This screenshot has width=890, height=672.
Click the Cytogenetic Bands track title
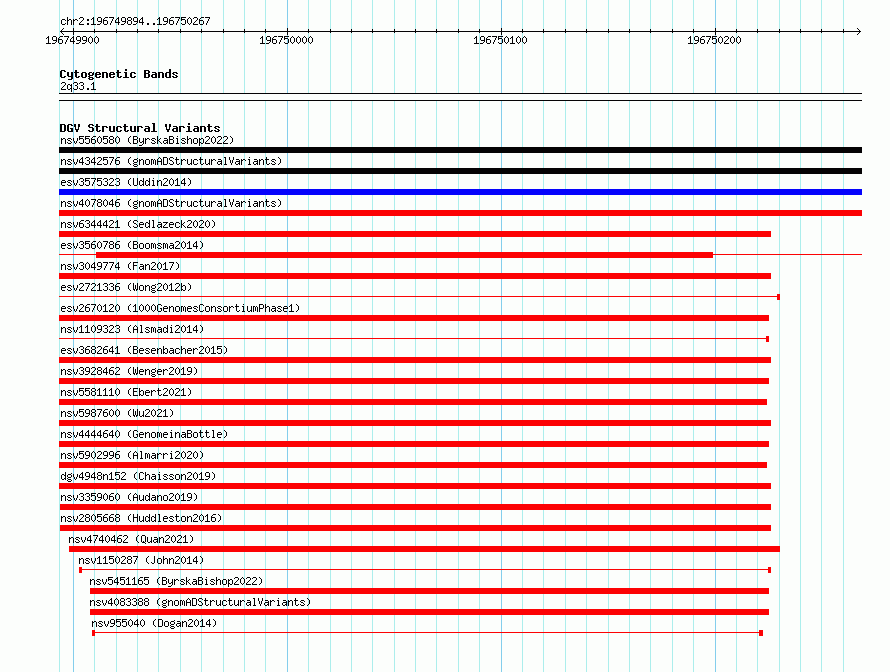119,74
